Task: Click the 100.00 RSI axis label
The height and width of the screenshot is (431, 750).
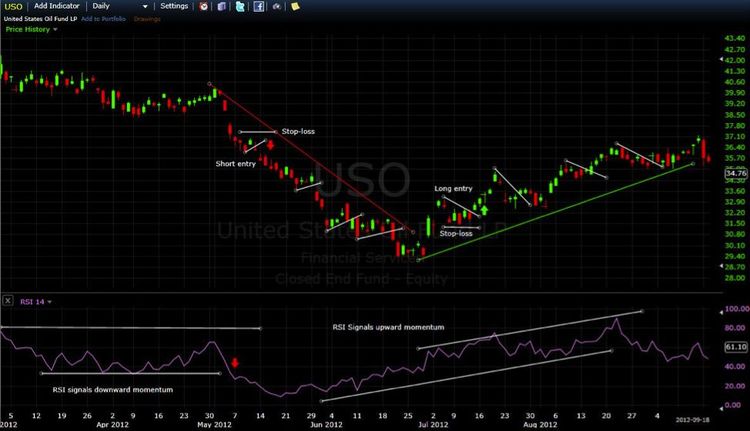Action: point(737,309)
